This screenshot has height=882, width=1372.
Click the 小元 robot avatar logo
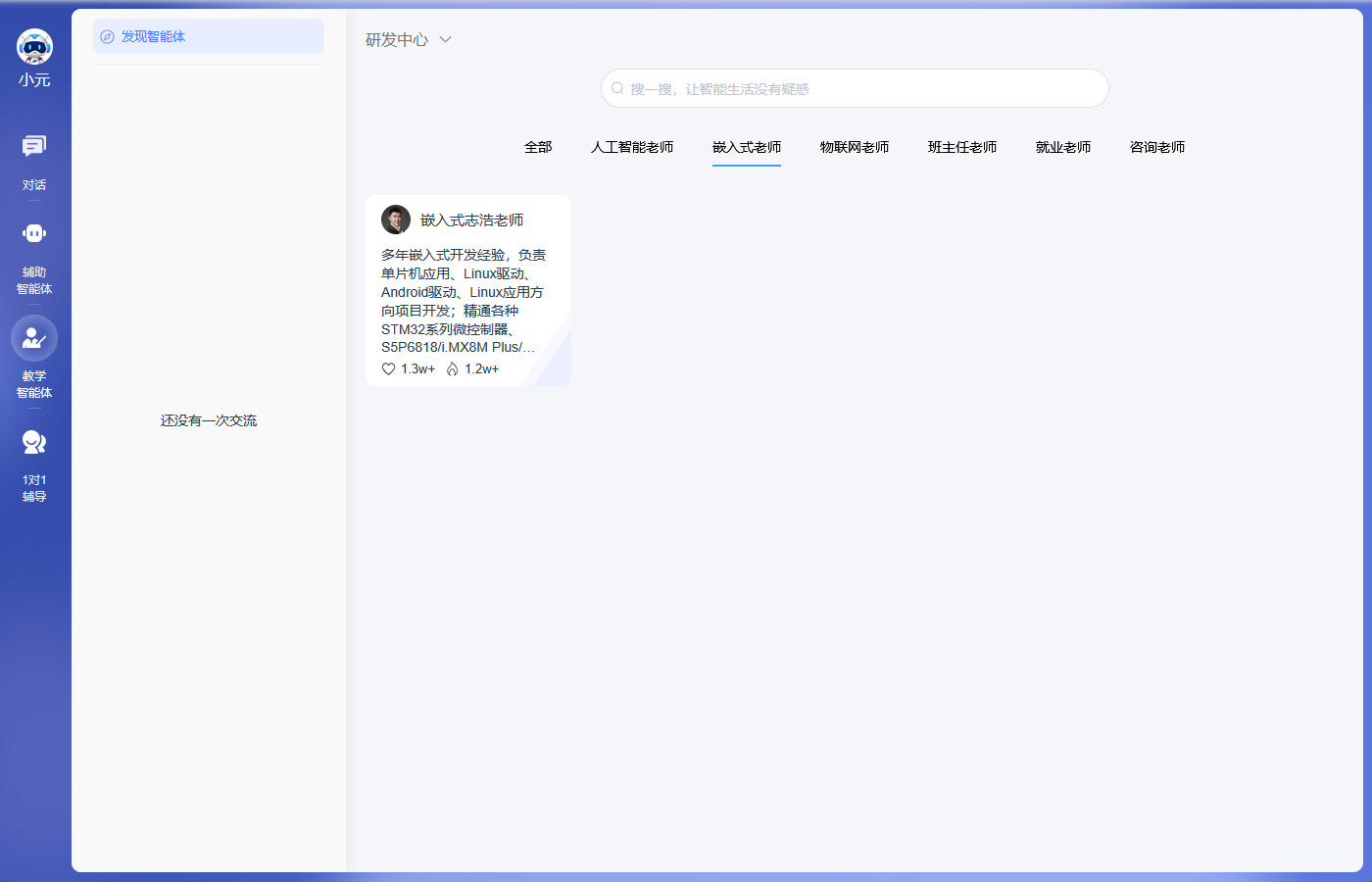[34, 46]
